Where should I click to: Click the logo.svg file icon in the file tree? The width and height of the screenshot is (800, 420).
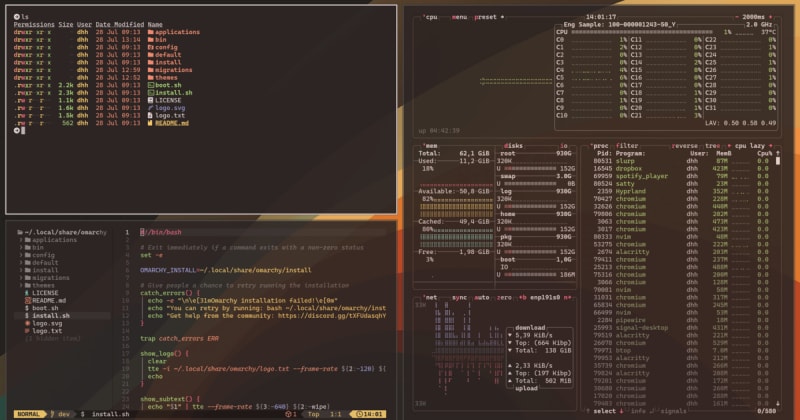point(27,323)
